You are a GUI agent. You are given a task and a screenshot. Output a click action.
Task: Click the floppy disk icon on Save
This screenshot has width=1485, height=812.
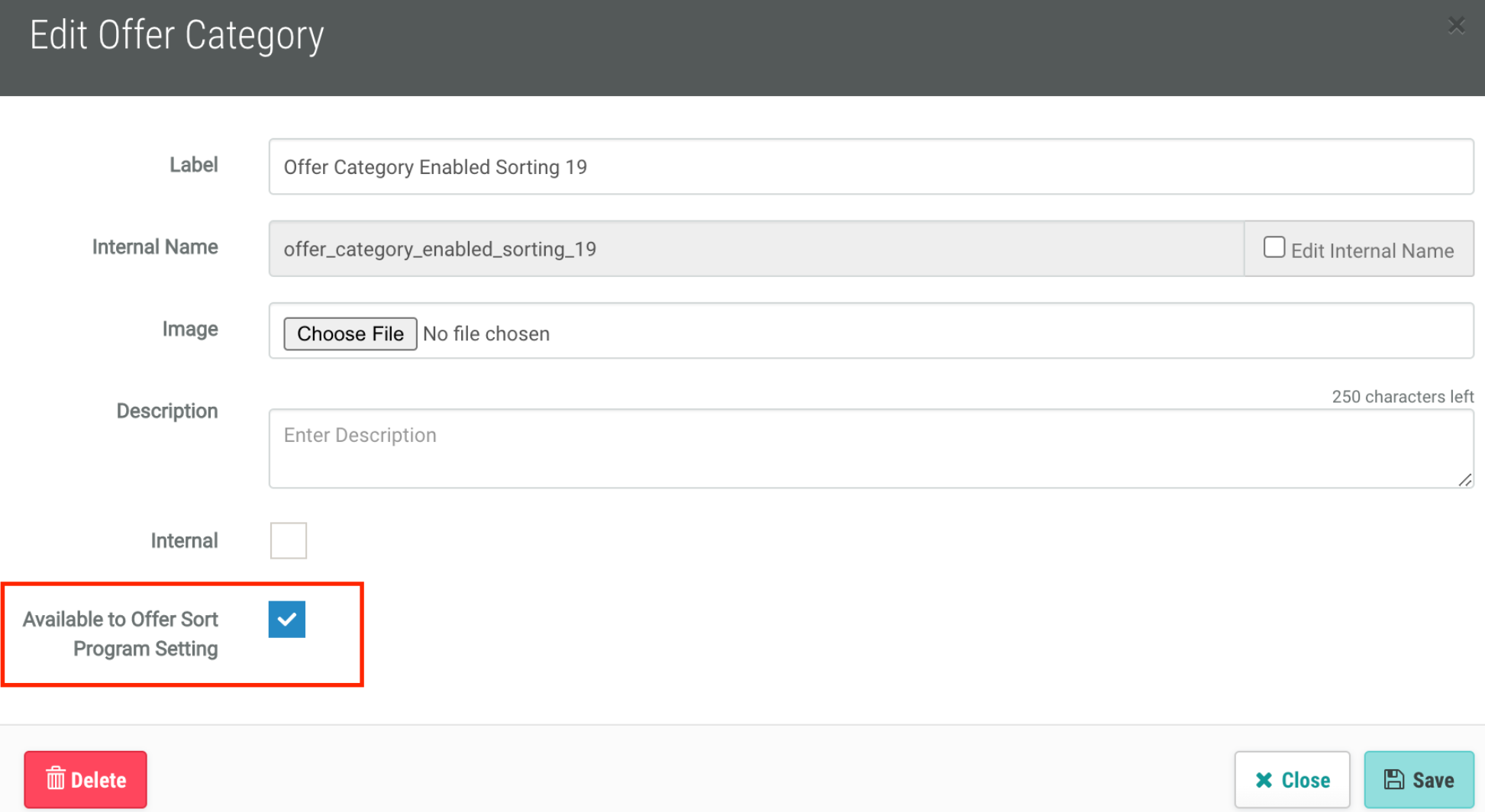(1394, 779)
